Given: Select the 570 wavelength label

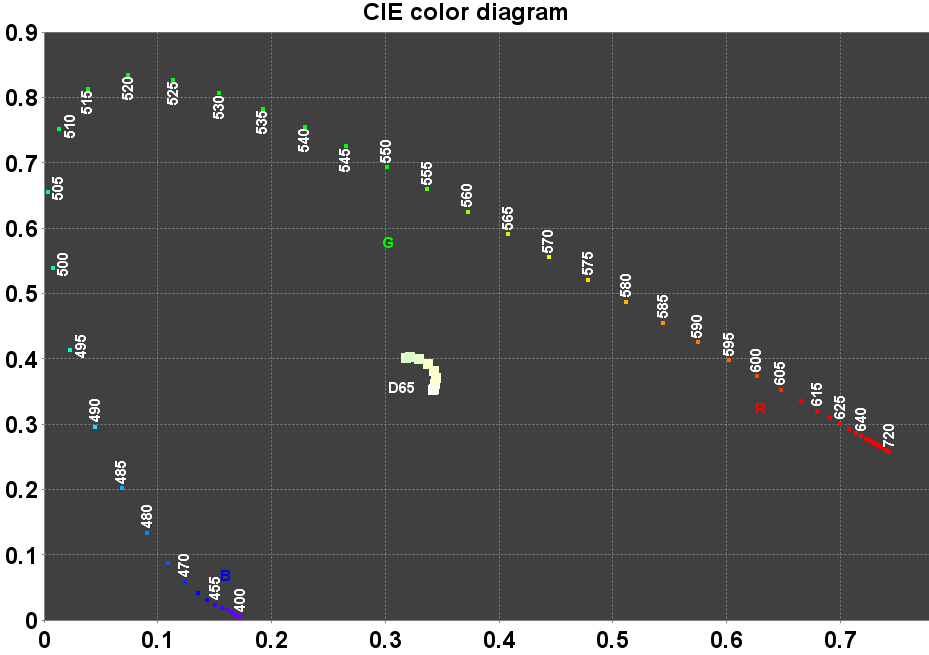Looking at the screenshot, I should pos(548,242).
